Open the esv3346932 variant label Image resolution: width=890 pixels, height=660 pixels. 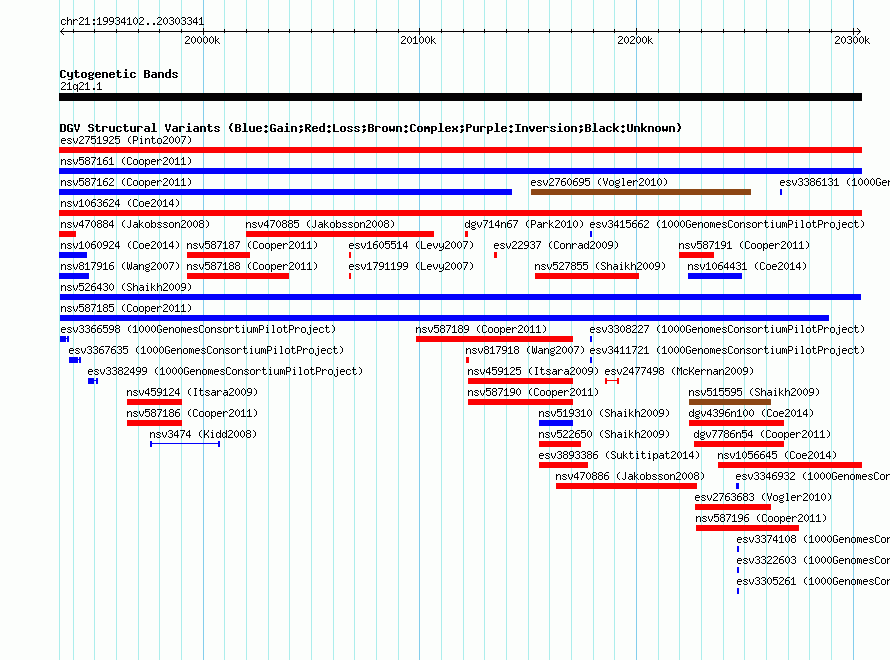pos(812,476)
